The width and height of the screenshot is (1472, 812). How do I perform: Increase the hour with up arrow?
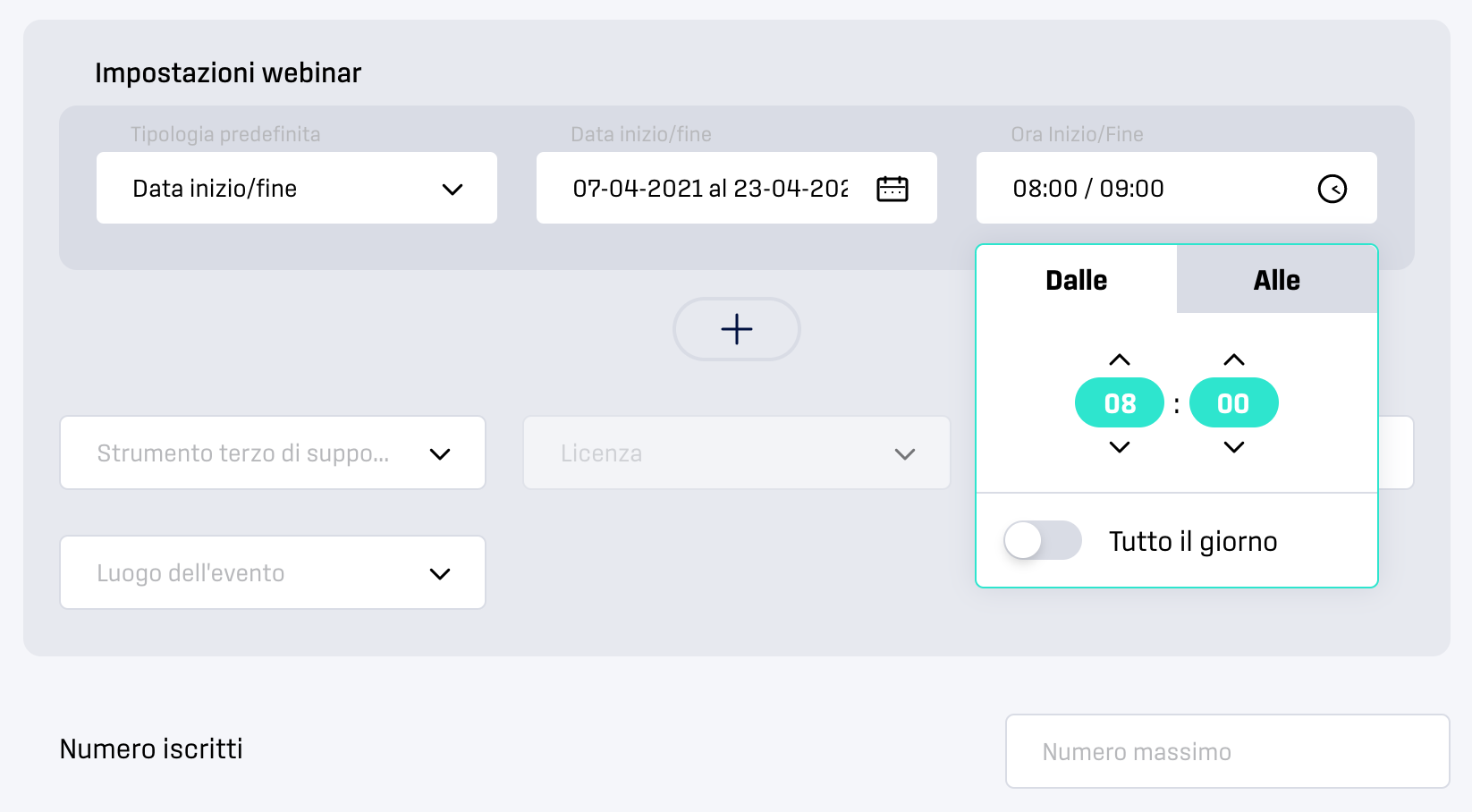1119,359
